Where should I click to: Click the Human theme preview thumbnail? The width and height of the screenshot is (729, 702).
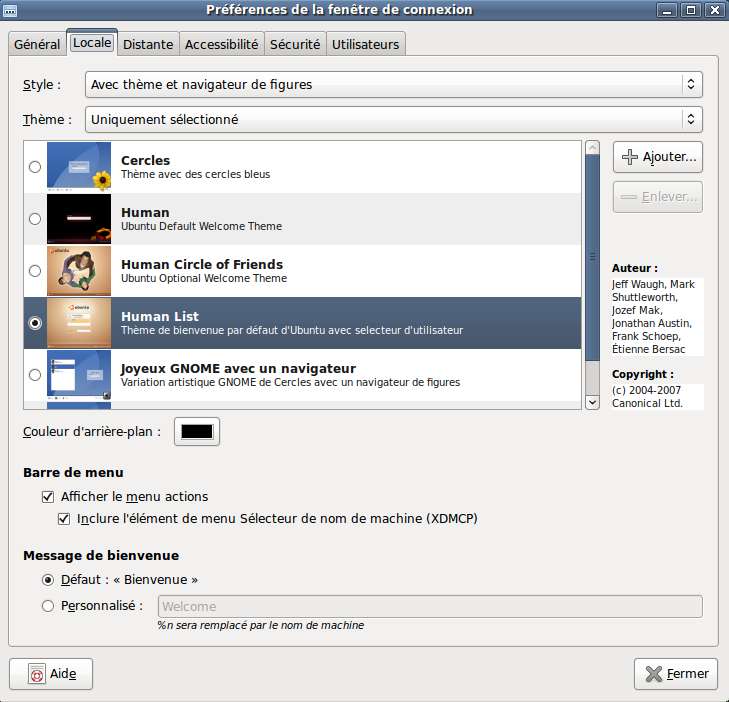coord(79,219)
